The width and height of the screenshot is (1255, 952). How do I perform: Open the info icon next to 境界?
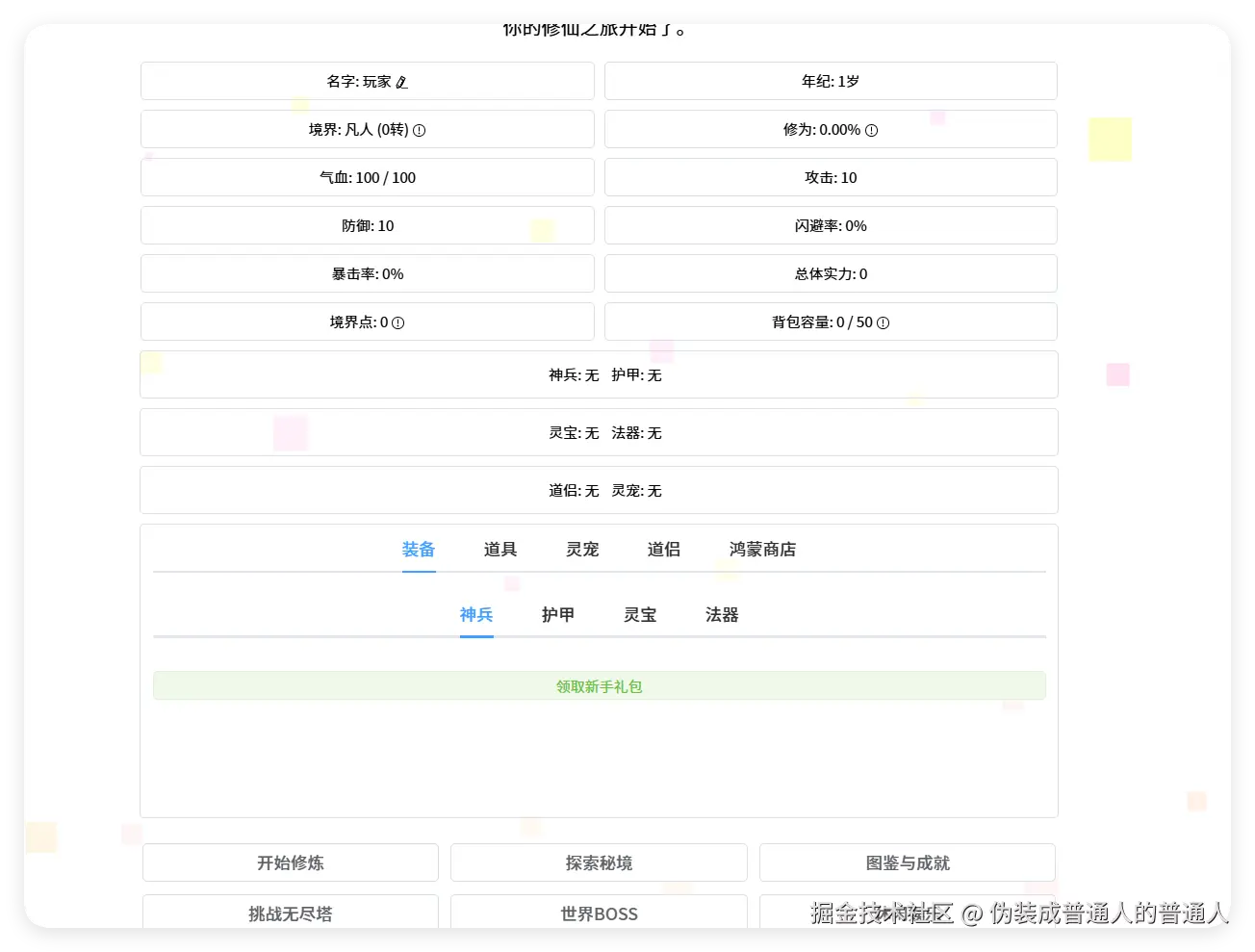tap(418, 129)
